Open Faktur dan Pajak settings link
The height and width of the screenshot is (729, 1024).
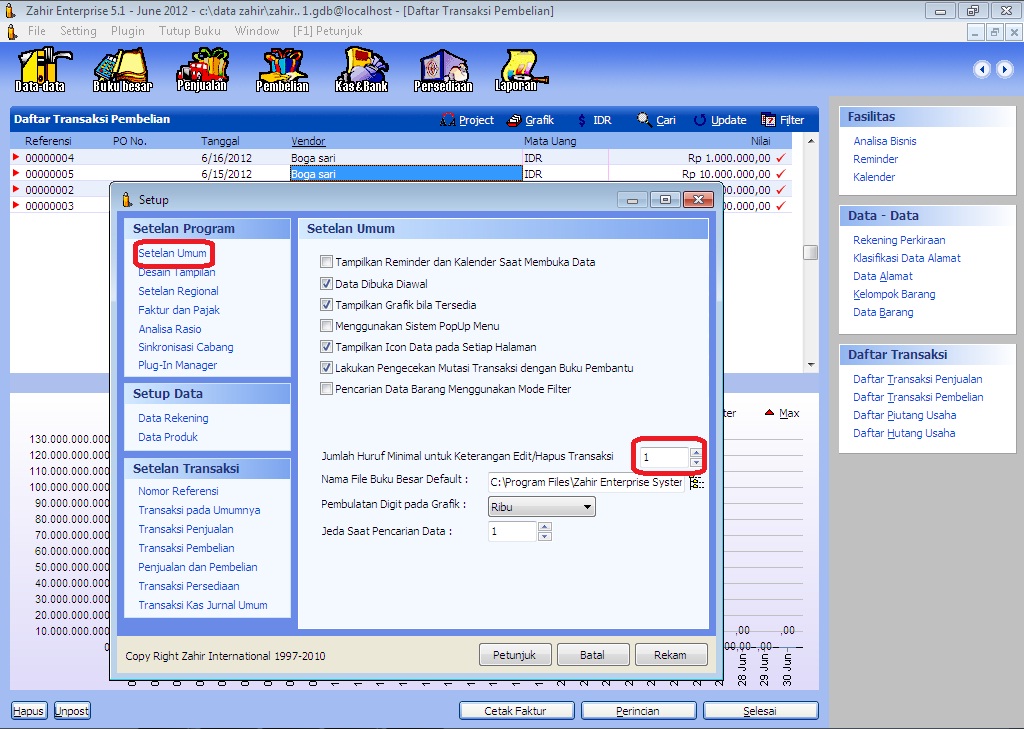(179, 310)
